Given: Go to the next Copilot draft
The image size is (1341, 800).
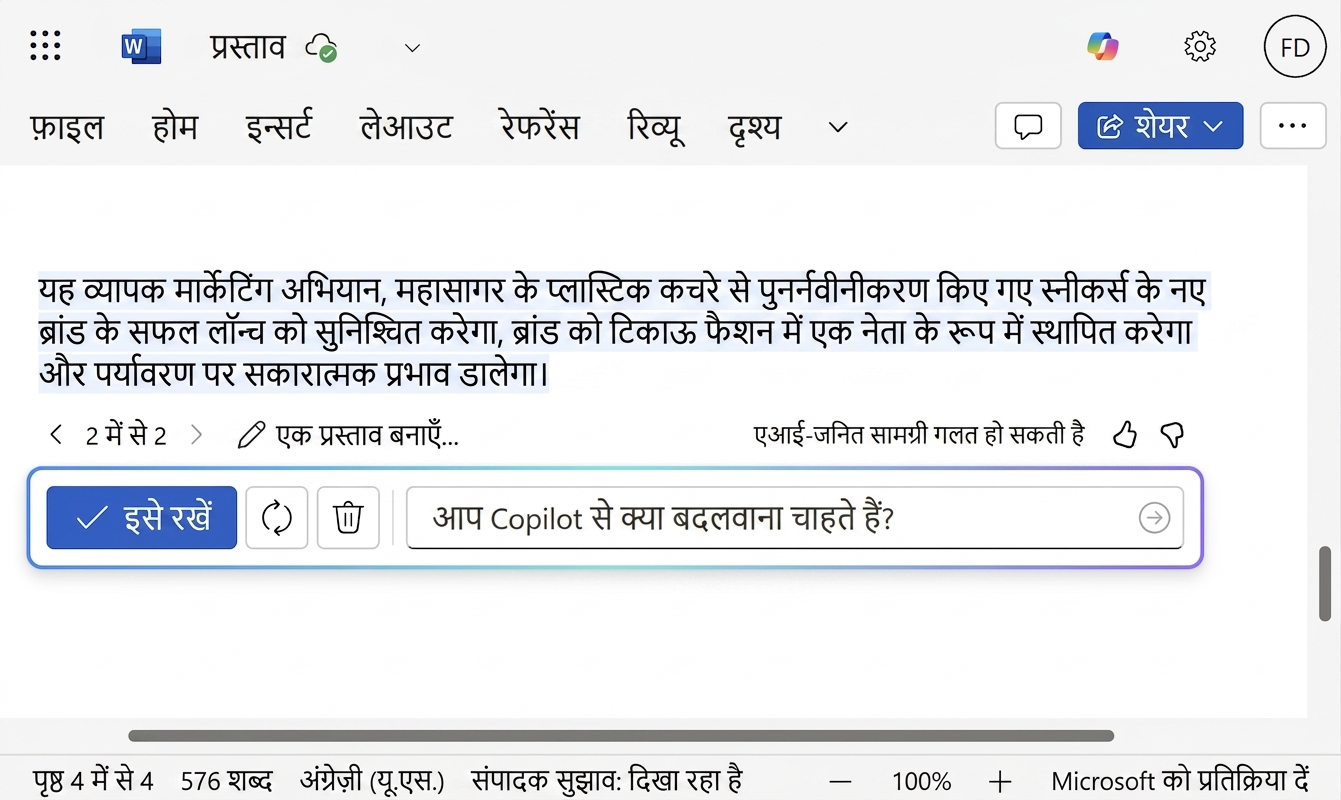Looking at the screenshot, I should [x=197, y=435].
